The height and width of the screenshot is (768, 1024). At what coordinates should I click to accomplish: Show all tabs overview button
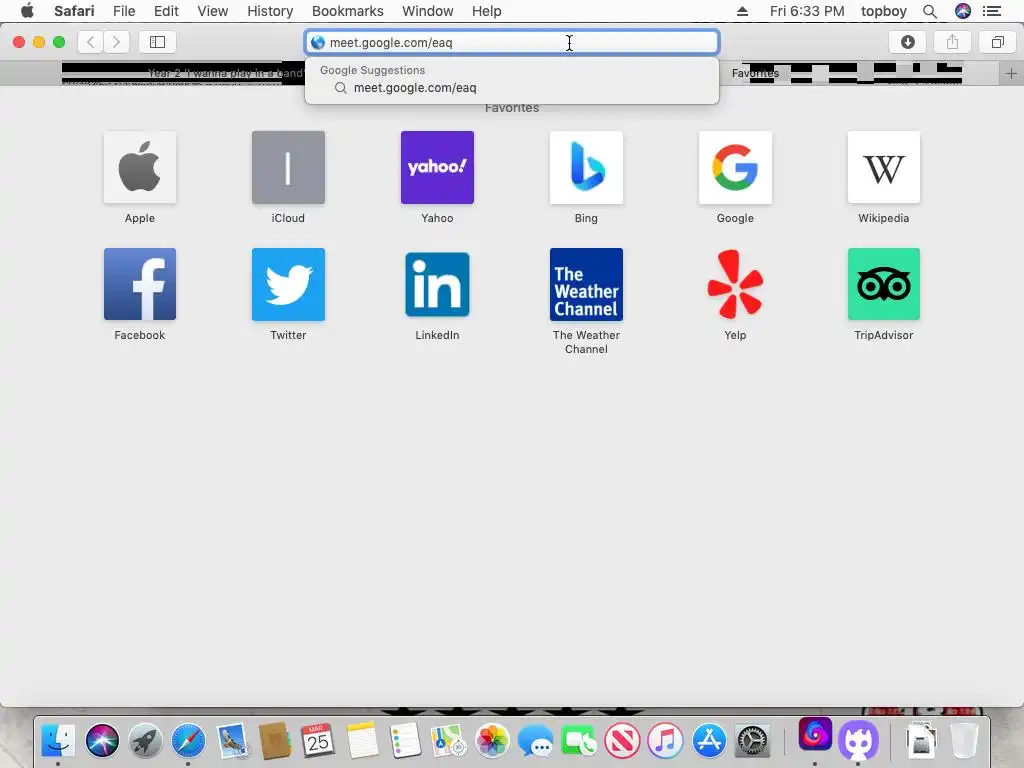tap(997, 42)
